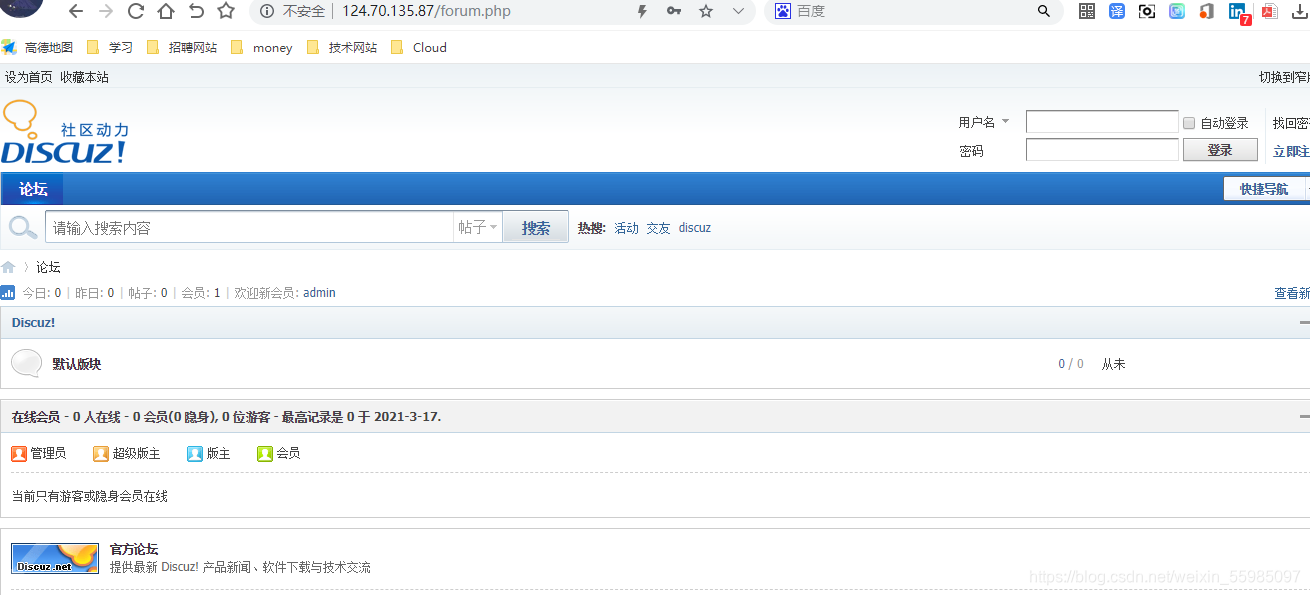Click the 设为首页 link
Viewport: 1310px width, 595px height.
[29, 77]
